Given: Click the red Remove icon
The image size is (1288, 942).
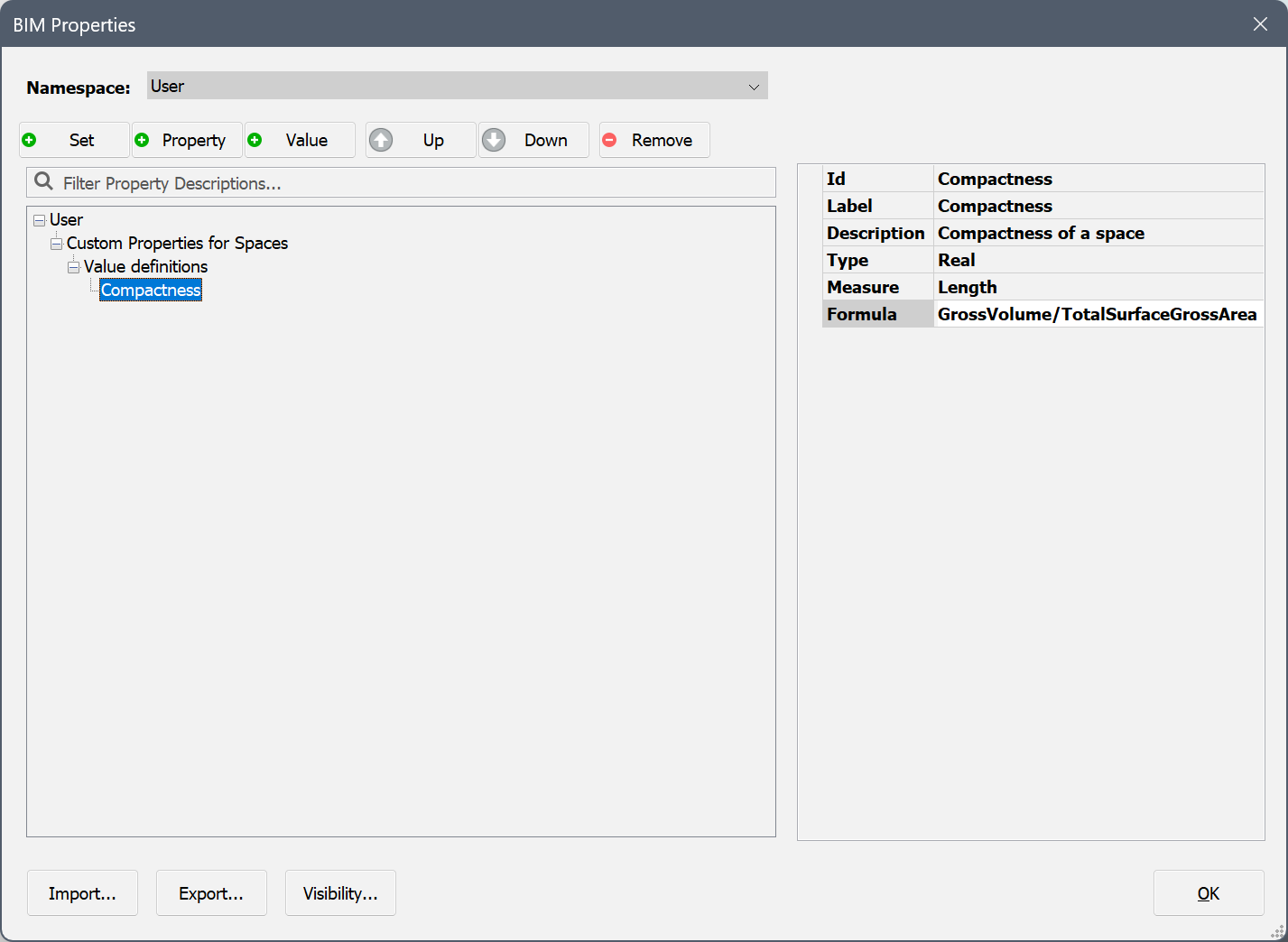Looking at the screenshot, I should 610,140.
